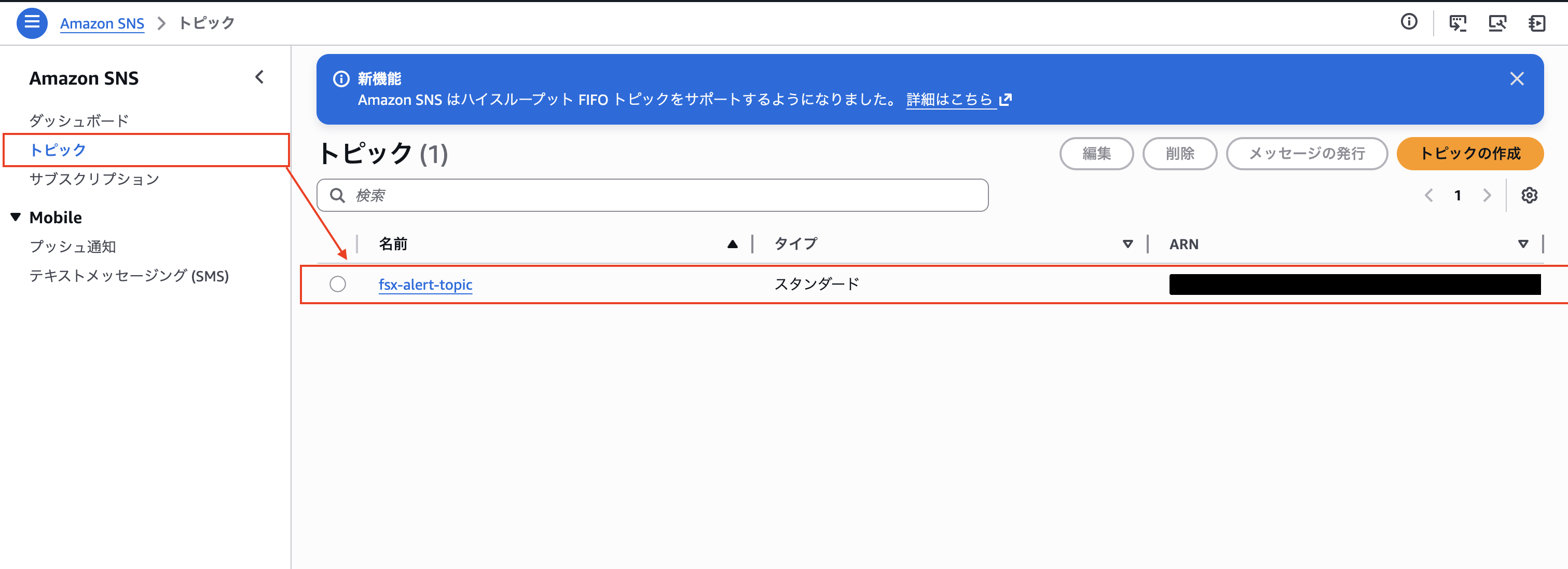Go to previous page of topics
Screen dimensions: 1568x569
(1428, 196)
